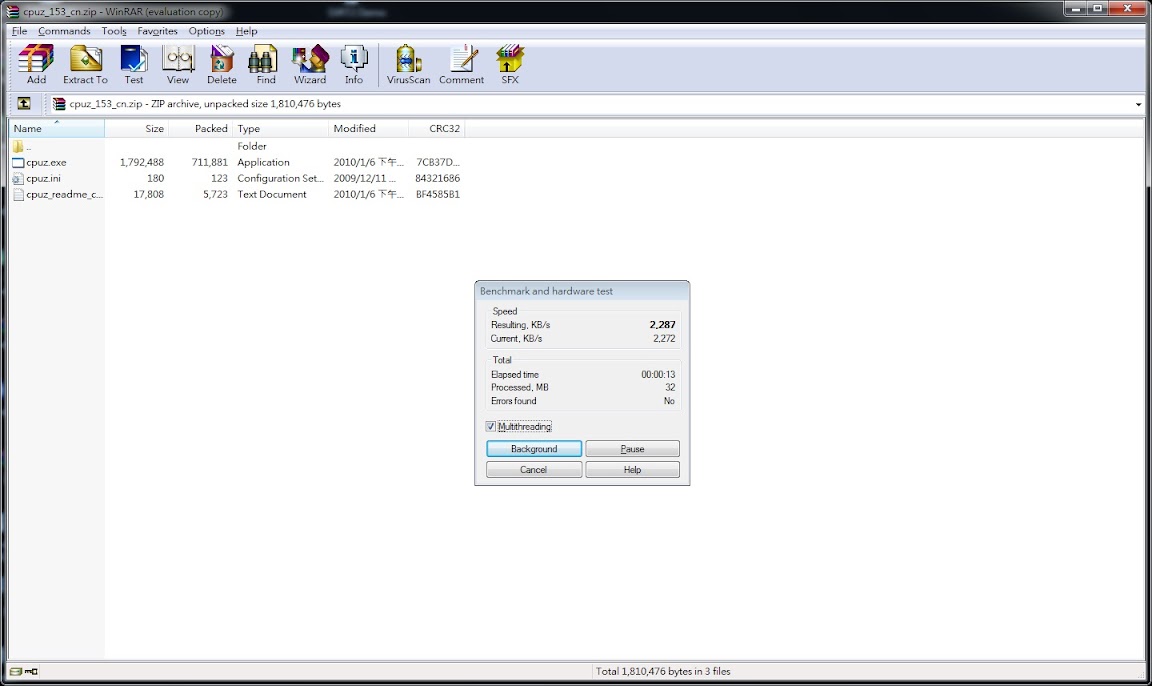This screenshot has height=686, width=1152.
Task: Click the Help button in benchmark dialog
Action: 632,469
